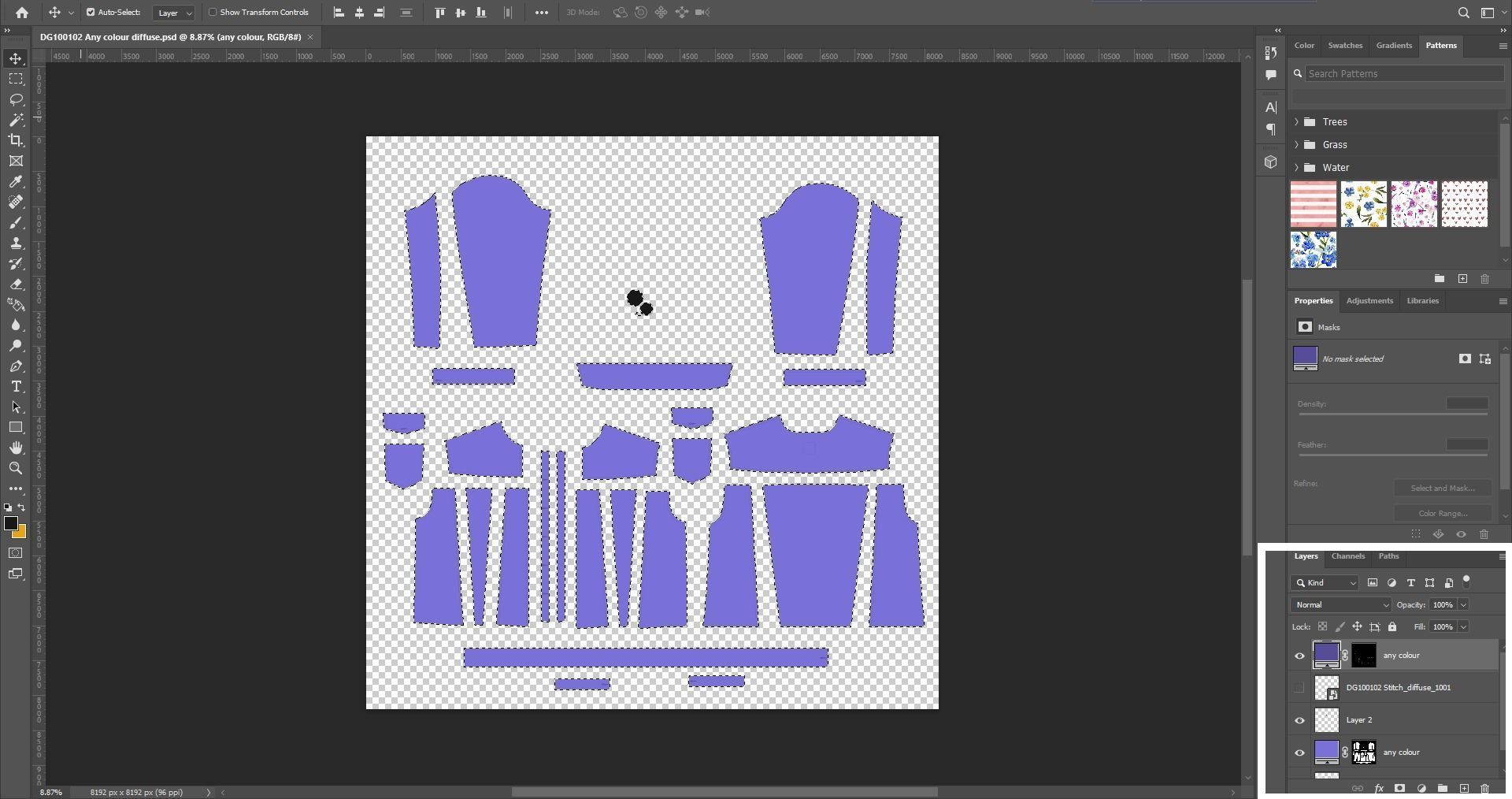1512x799 pixels.
Task: Open more options ellipsis in options bar
Action: coord(542,13)
